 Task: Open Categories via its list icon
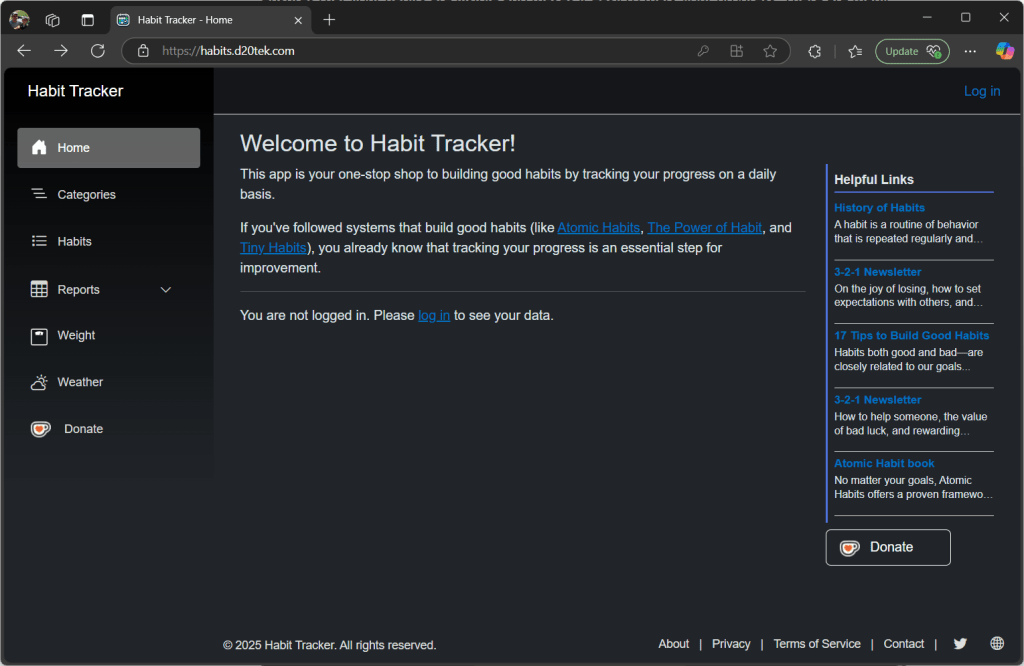pyautogui.click(x=39, y=194)
